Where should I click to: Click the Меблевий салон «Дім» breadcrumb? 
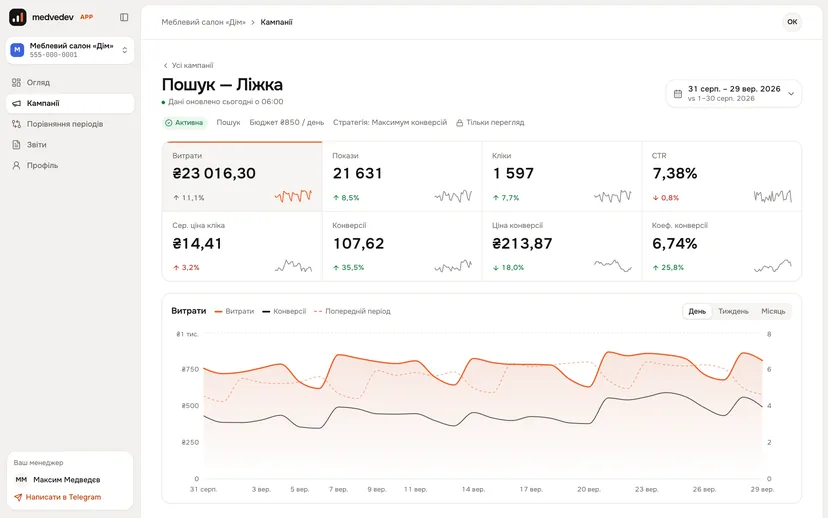[x=204, y=22]
